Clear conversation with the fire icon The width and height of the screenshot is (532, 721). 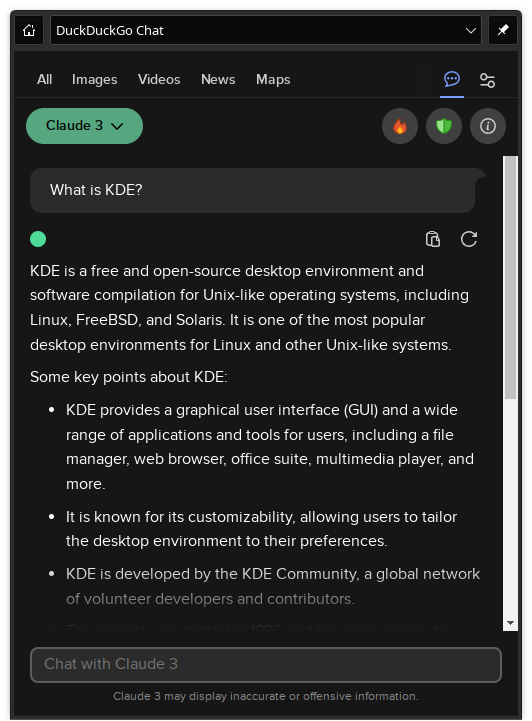[x=400, y=126]
